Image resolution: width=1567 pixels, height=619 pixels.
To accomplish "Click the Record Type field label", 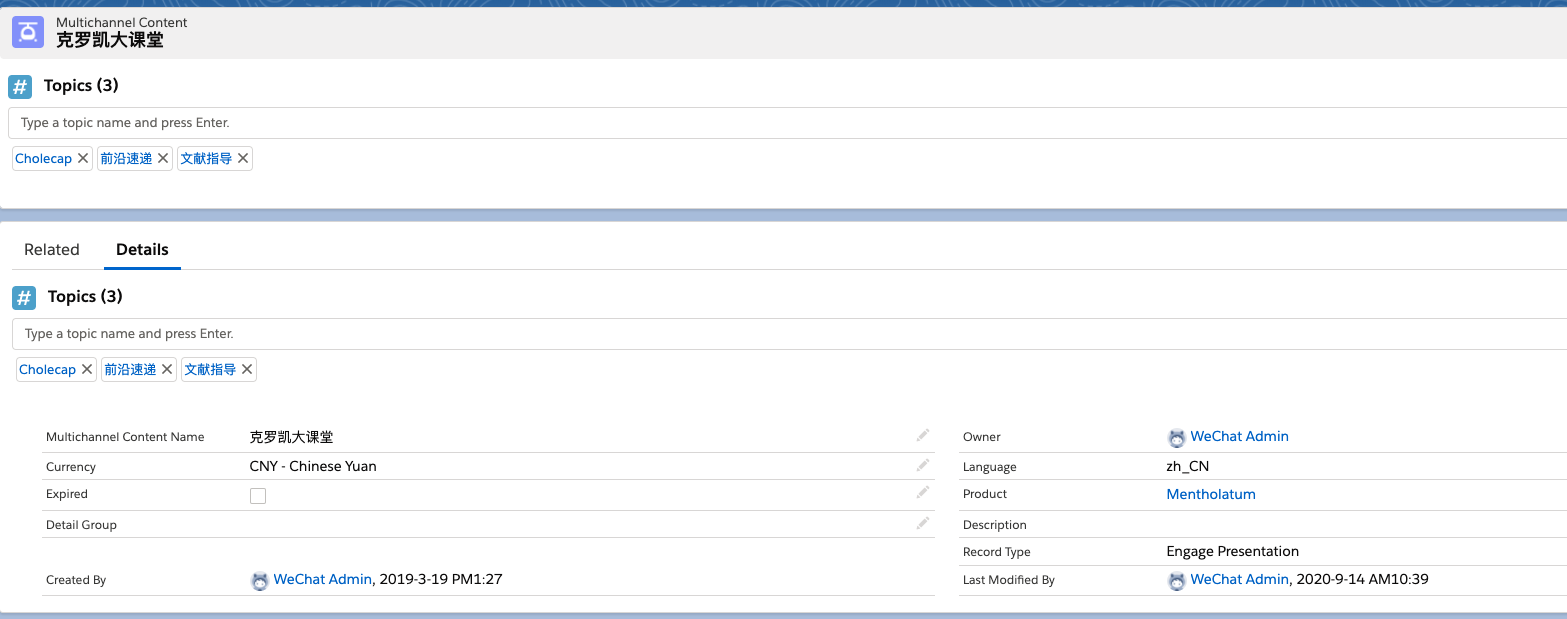I will [x=997, y=552].
